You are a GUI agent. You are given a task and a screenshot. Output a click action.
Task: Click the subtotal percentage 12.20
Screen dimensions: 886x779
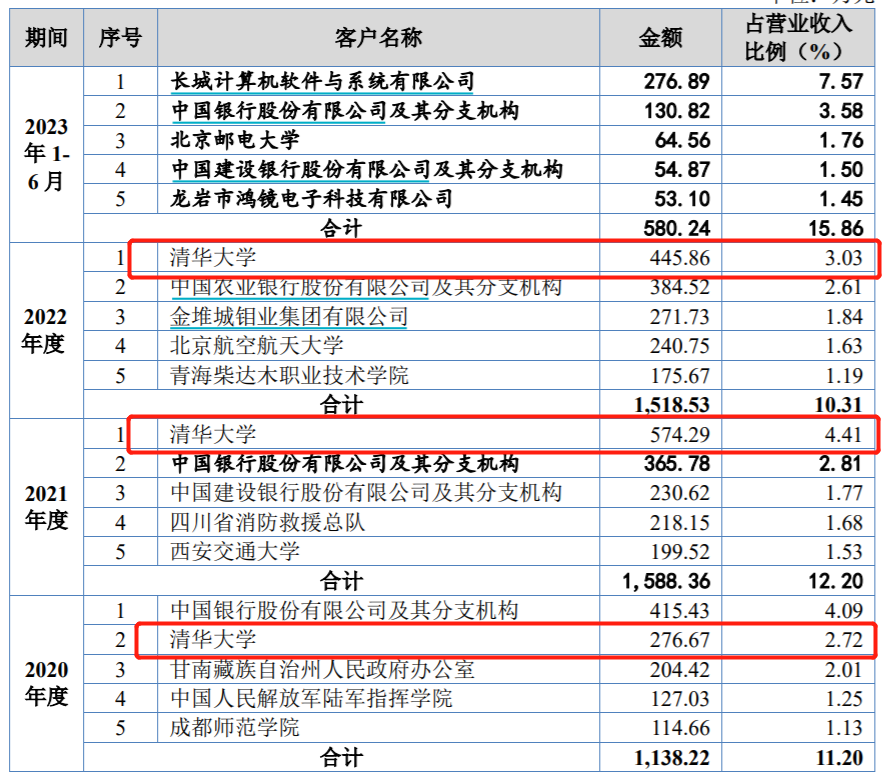tap(836, 581)
